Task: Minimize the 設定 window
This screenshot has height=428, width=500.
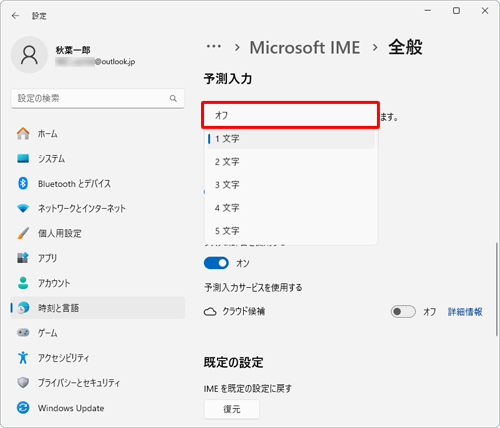Action: pos(428,11)
